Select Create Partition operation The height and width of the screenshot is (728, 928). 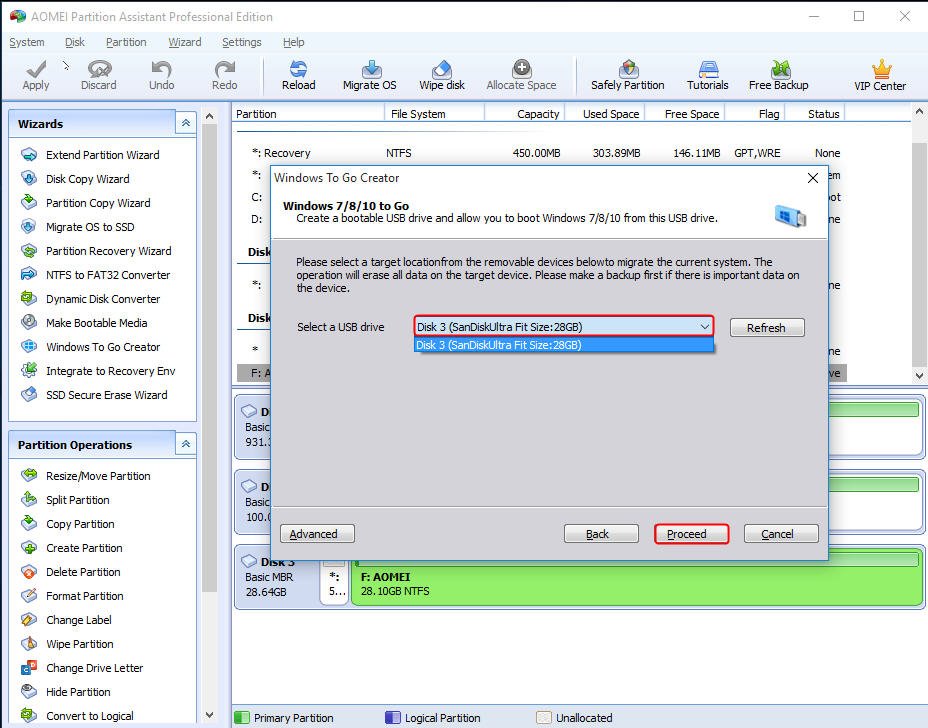point(72,548)
